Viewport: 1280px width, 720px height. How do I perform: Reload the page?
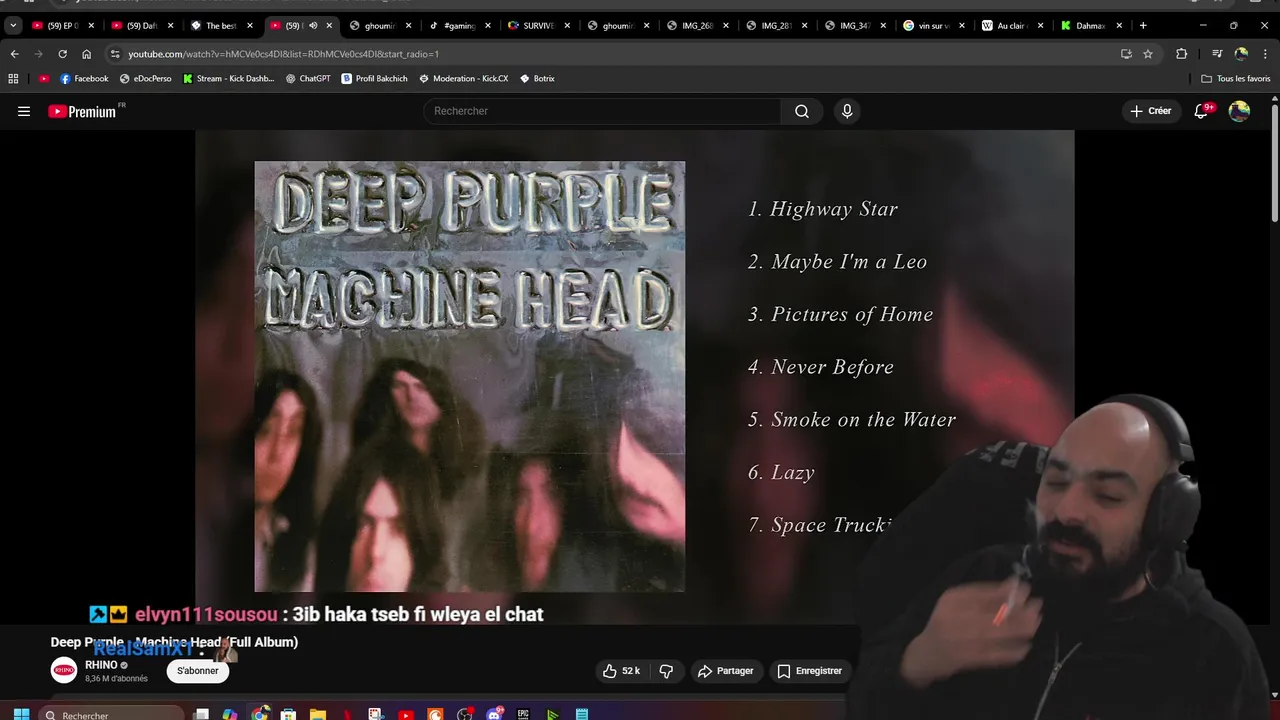coord(62,54)
